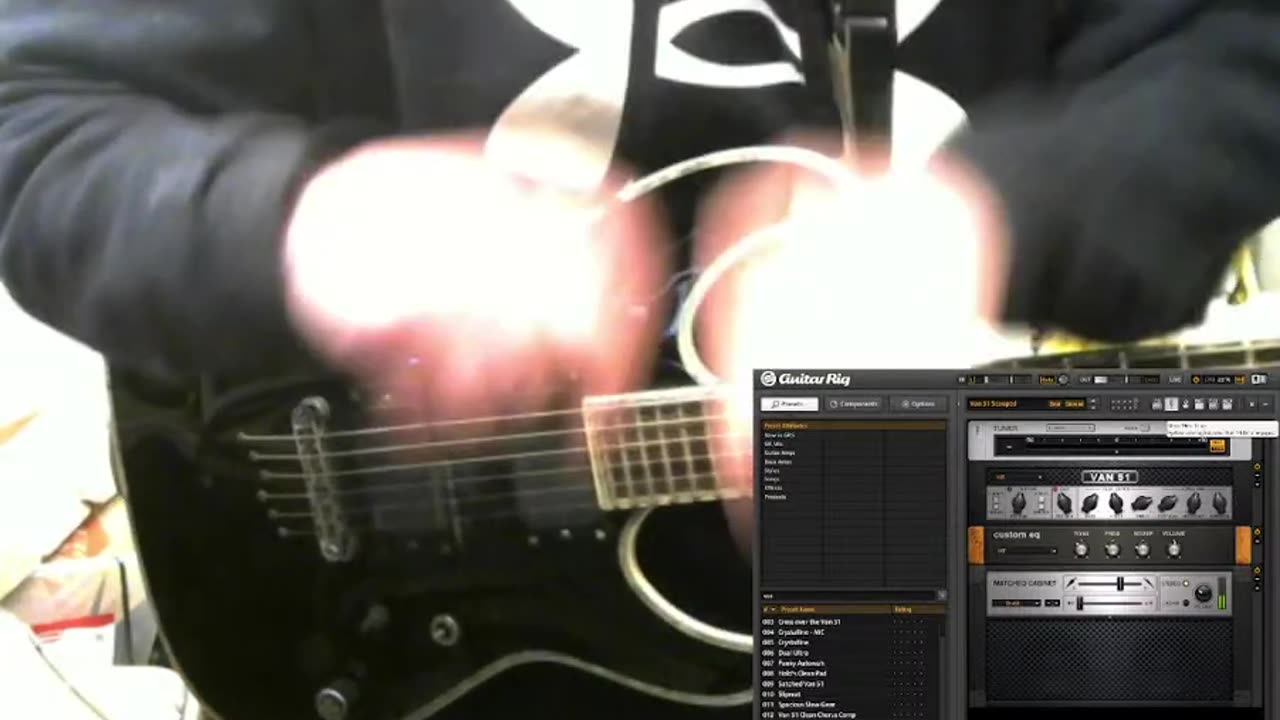Open the Options tab
Viewport: 1280px width, 720px height.
[918, 404]
